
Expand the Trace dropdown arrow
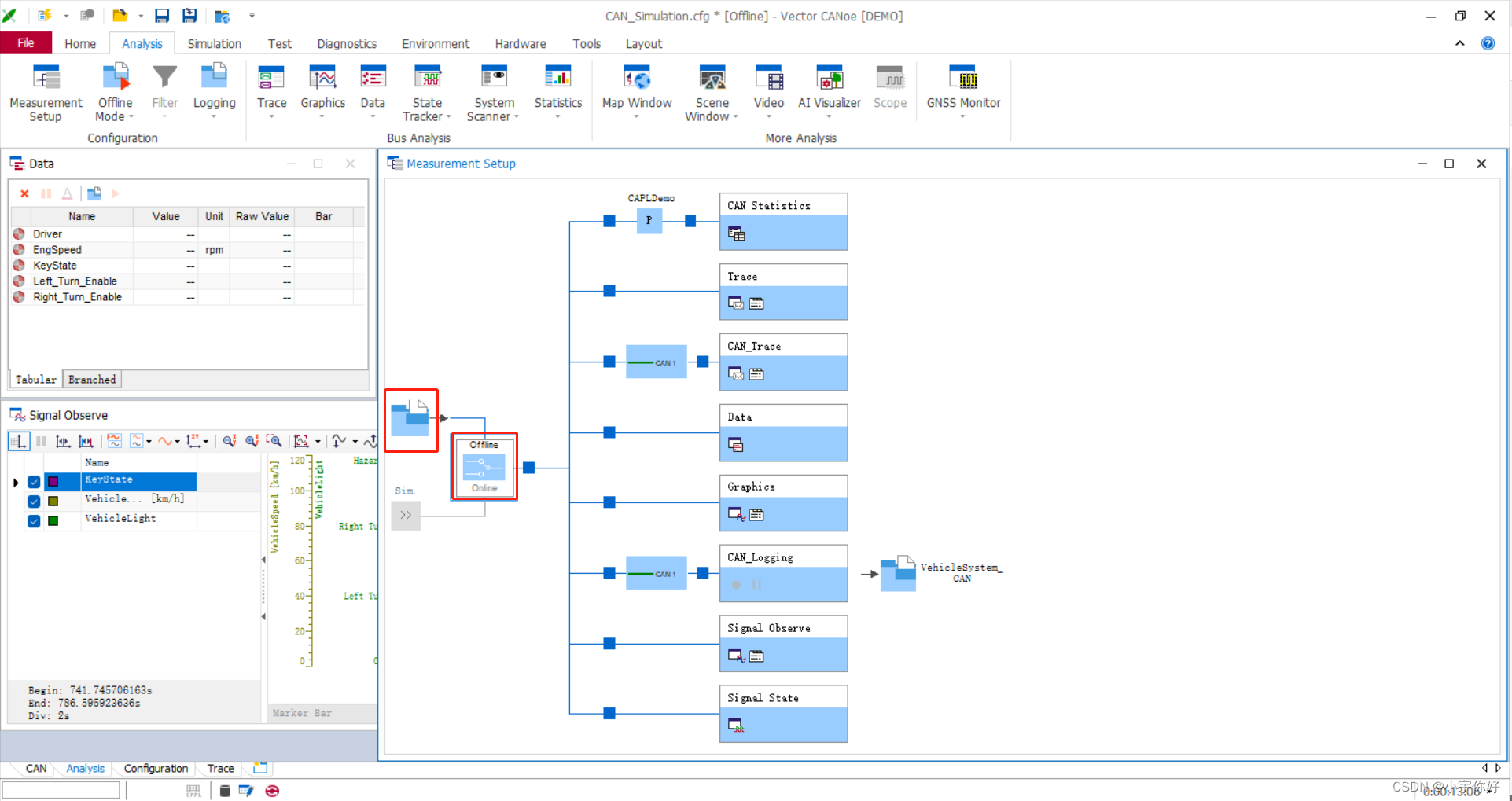click(271, 116)
